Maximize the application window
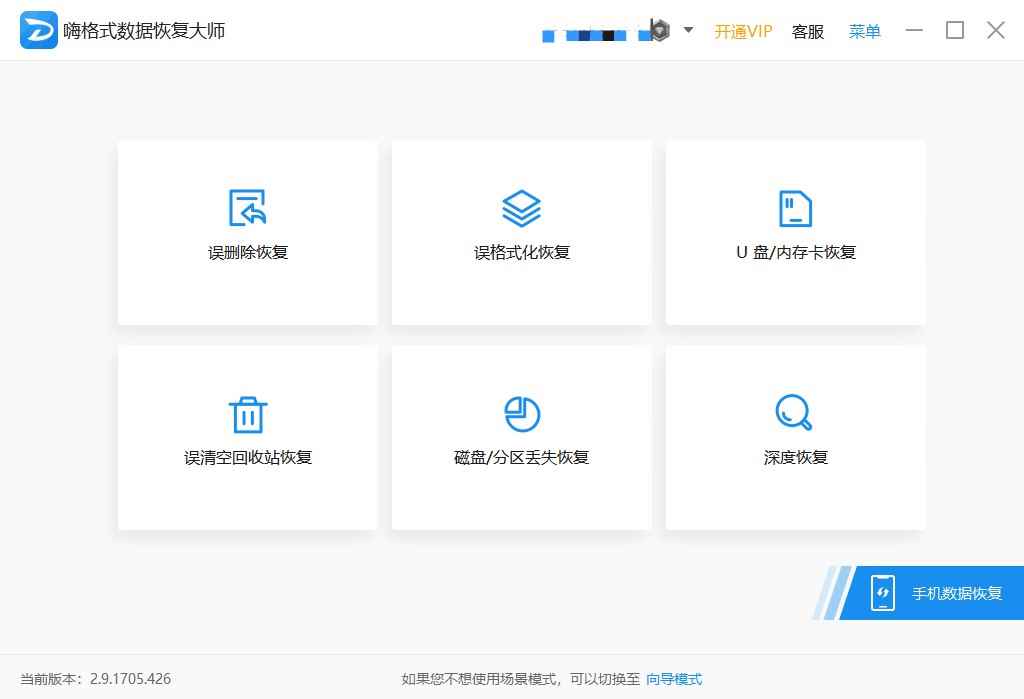 pyautogui.click(x=955, y=30)
